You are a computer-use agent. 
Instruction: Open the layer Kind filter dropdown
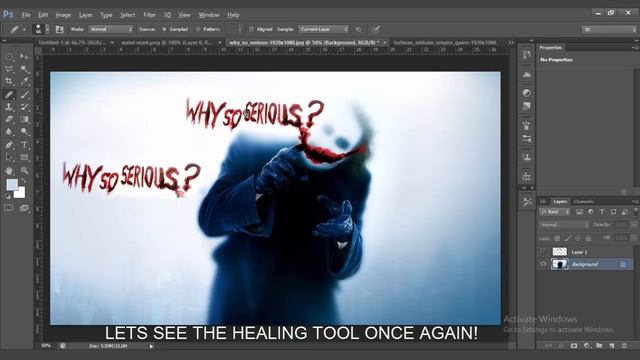click(554, 212)
